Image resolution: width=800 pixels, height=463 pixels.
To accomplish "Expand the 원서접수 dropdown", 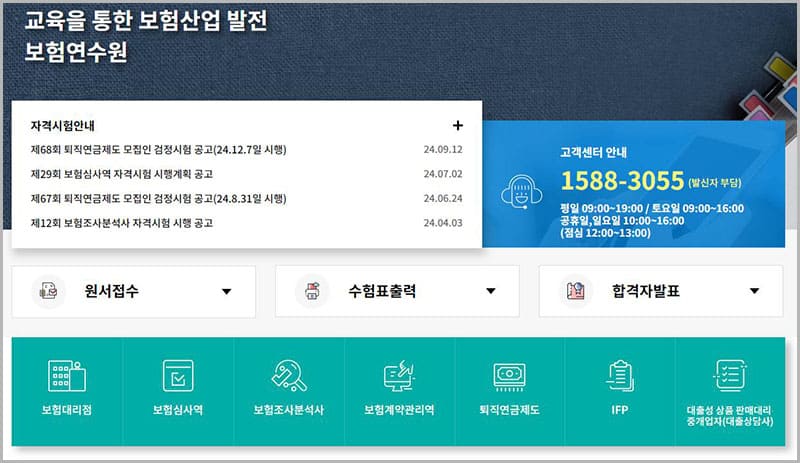I will pos(226,292).
